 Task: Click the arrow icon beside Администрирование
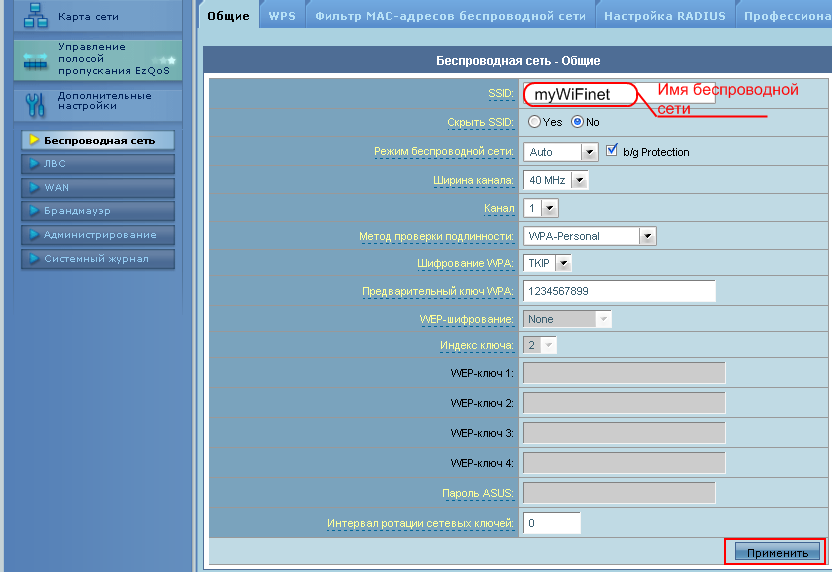[34, 235]
